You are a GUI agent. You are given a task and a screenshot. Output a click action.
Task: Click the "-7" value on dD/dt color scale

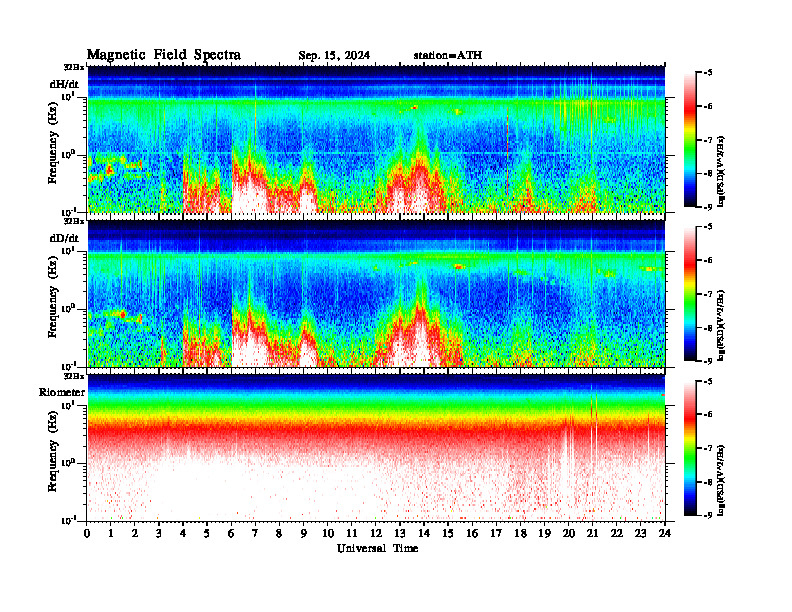[x=708, y=294]
